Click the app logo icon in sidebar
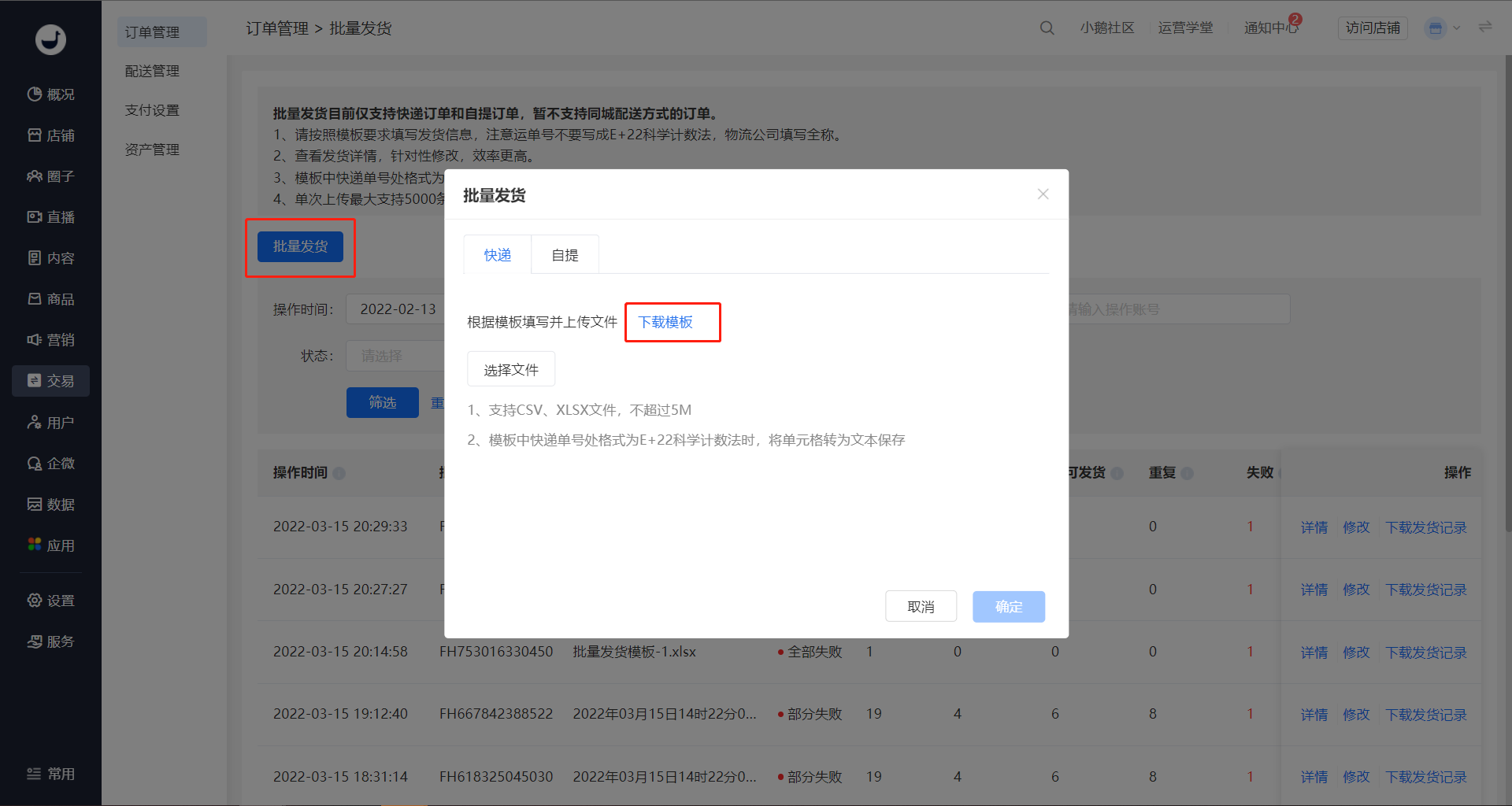This screenshot has width=1512, height=806. [x=50, y=39]
